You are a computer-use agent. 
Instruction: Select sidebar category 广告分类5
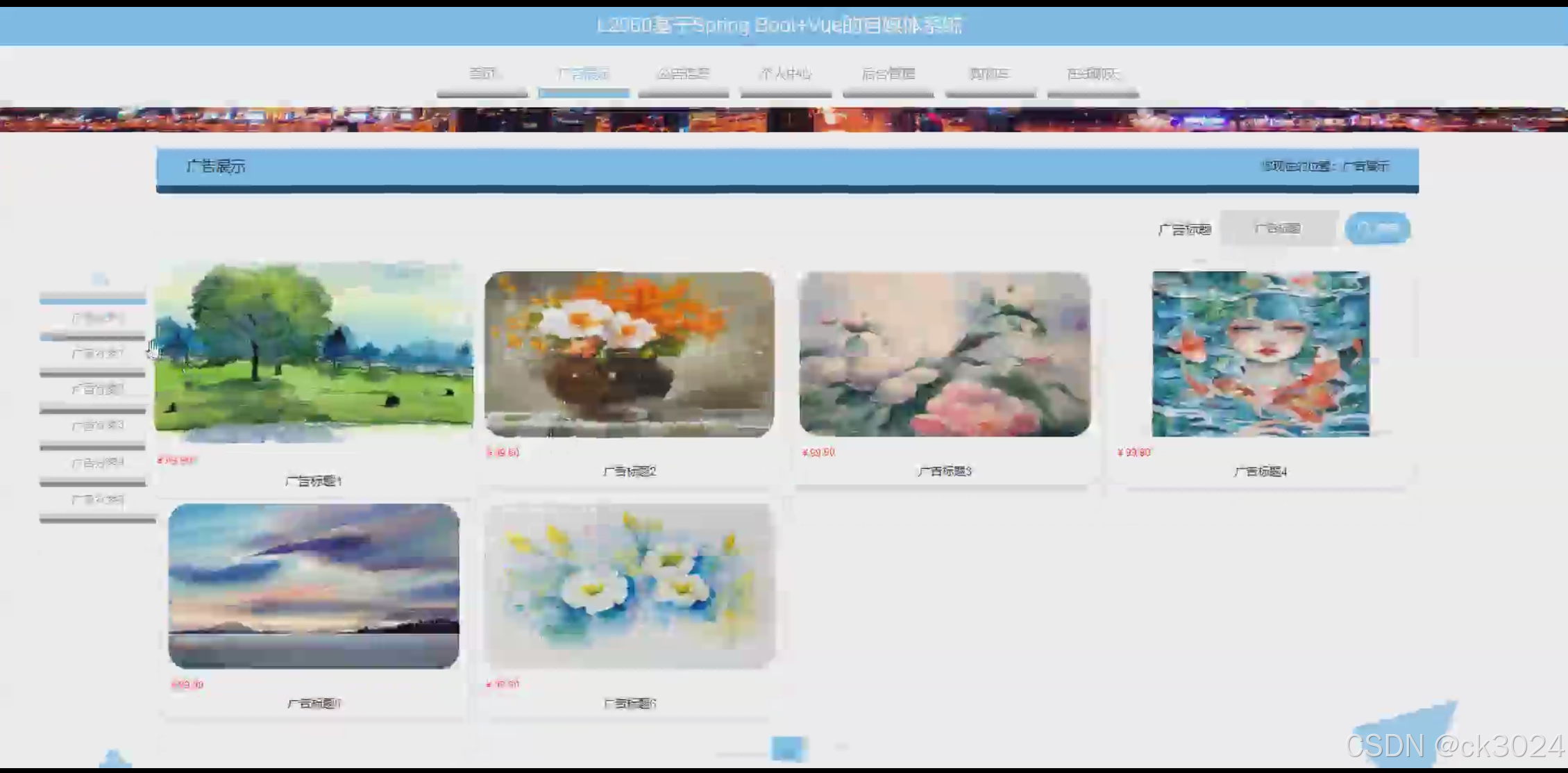pyautogui.click(x=95, y=499)
